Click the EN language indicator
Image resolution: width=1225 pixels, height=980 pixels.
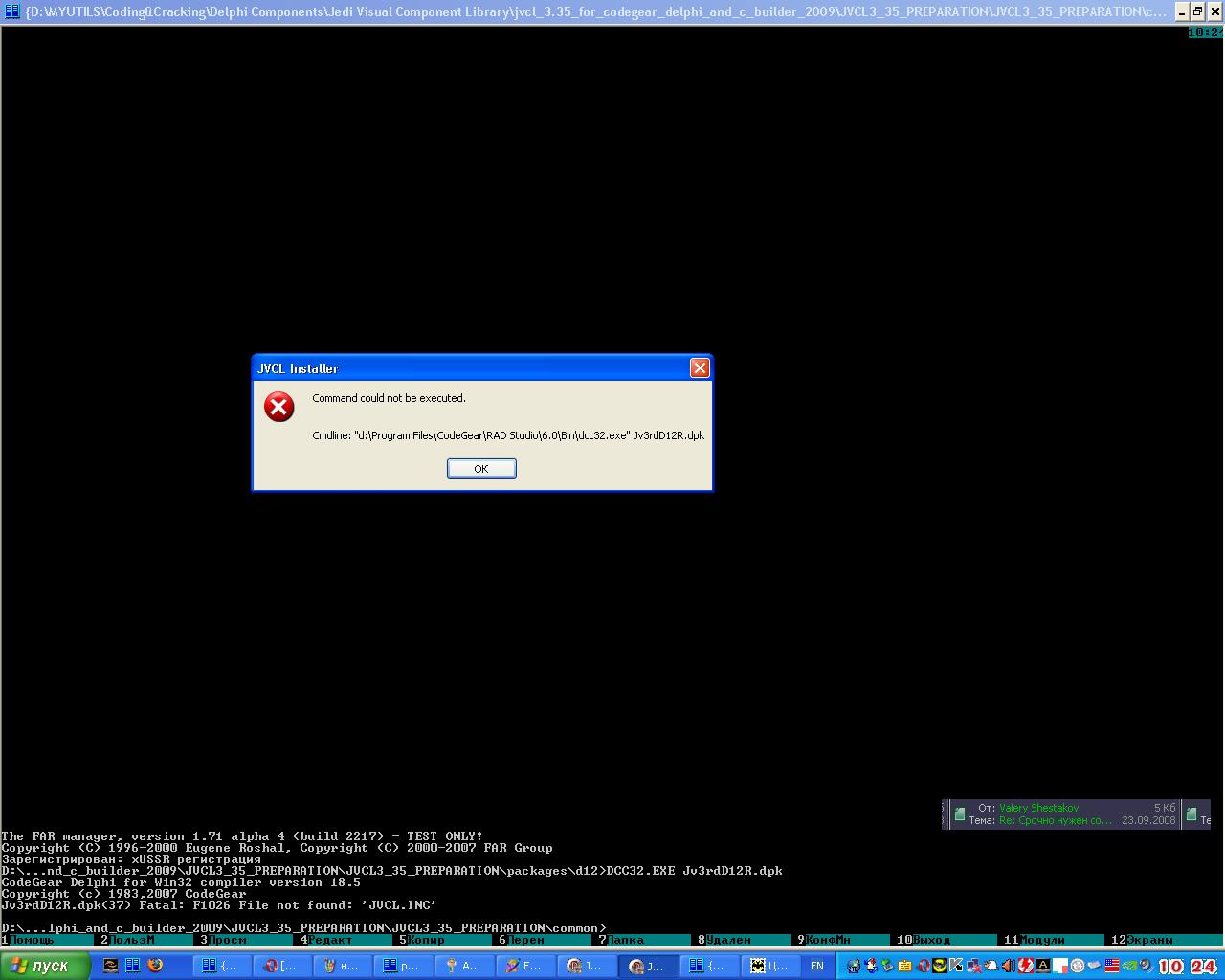coord(816,966)
